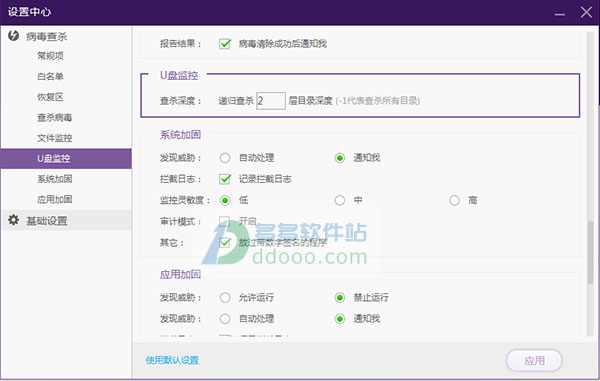The image size is (600, 381).
Task: Click the 递归查杀 depth input field
Action: tap(271, 101)
